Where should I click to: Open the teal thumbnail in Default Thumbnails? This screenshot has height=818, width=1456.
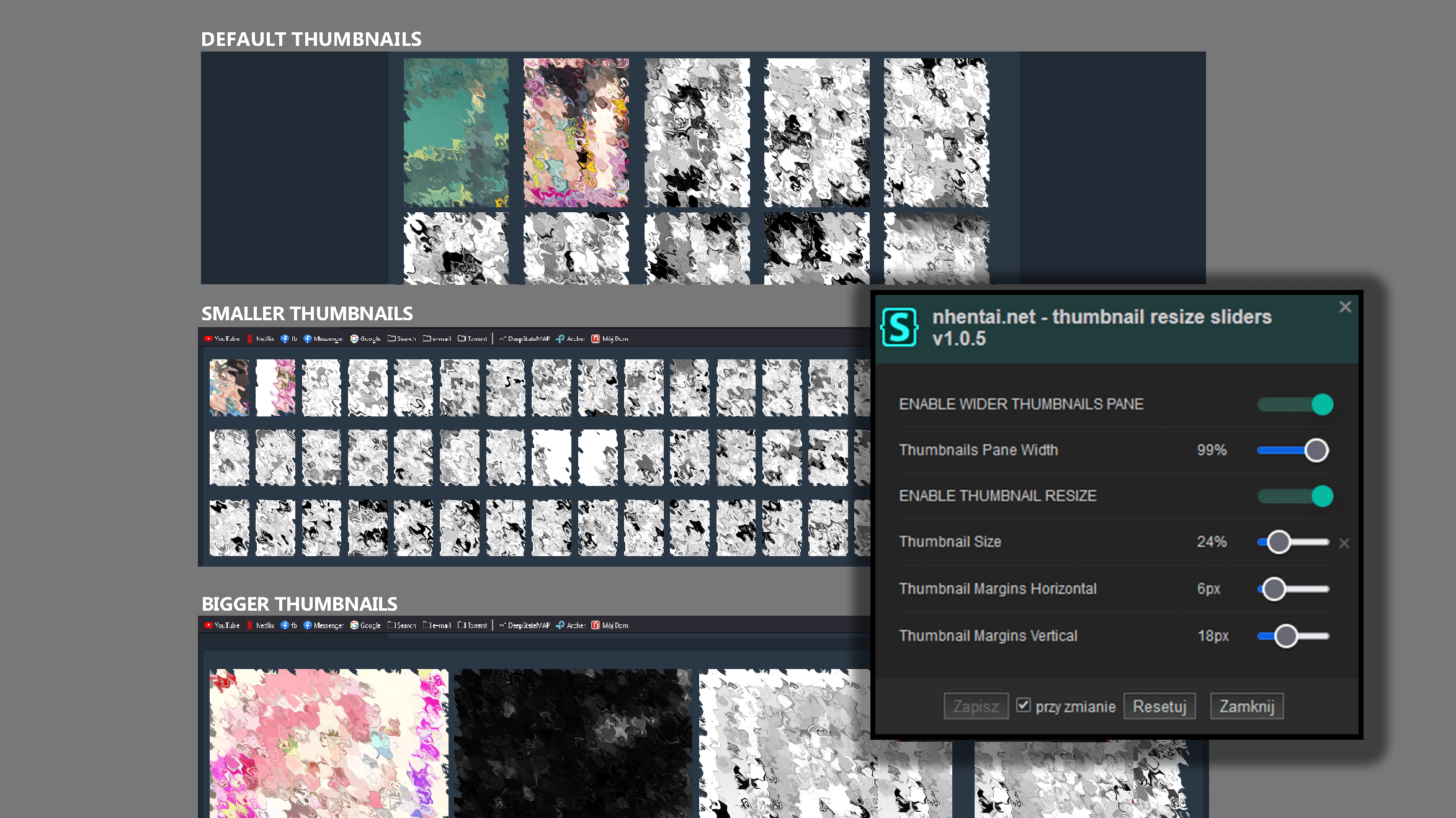456,132
